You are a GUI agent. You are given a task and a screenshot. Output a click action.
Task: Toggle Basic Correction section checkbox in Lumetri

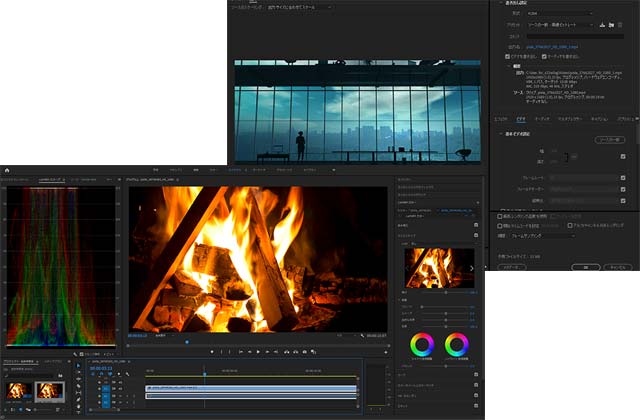[x=476, y=225]
